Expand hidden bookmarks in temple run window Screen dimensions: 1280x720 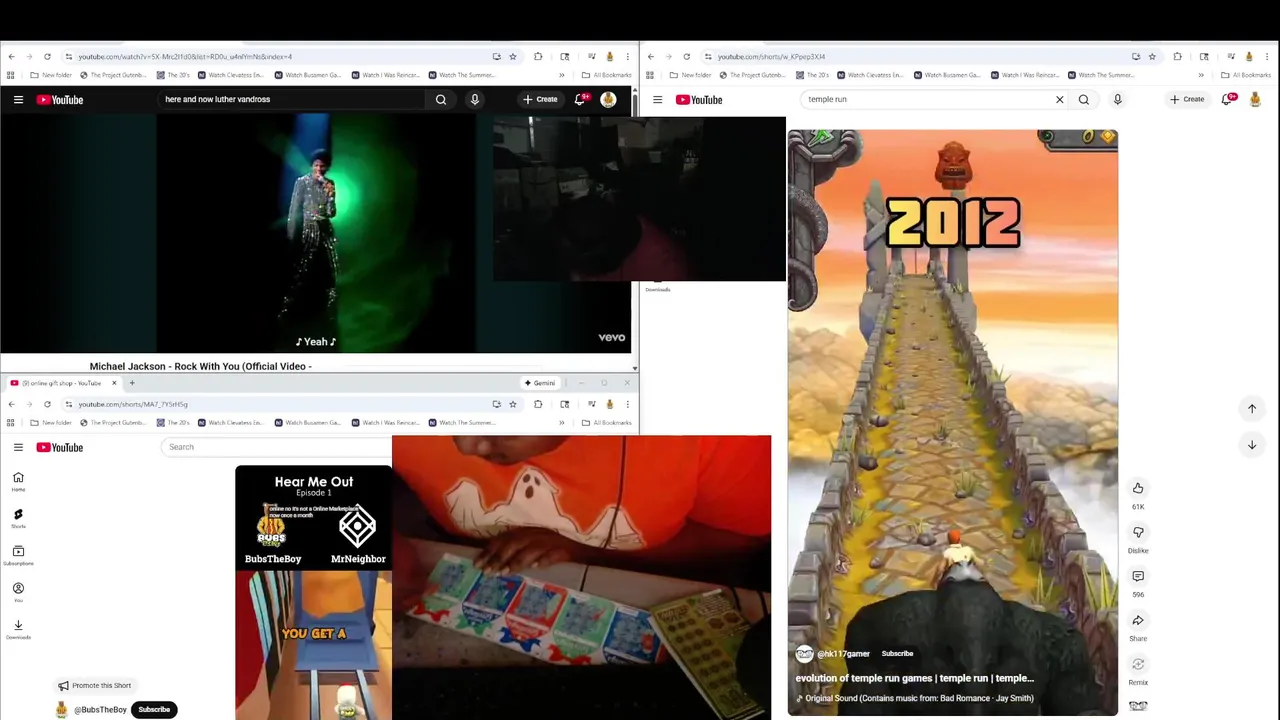click(1201, 75)
